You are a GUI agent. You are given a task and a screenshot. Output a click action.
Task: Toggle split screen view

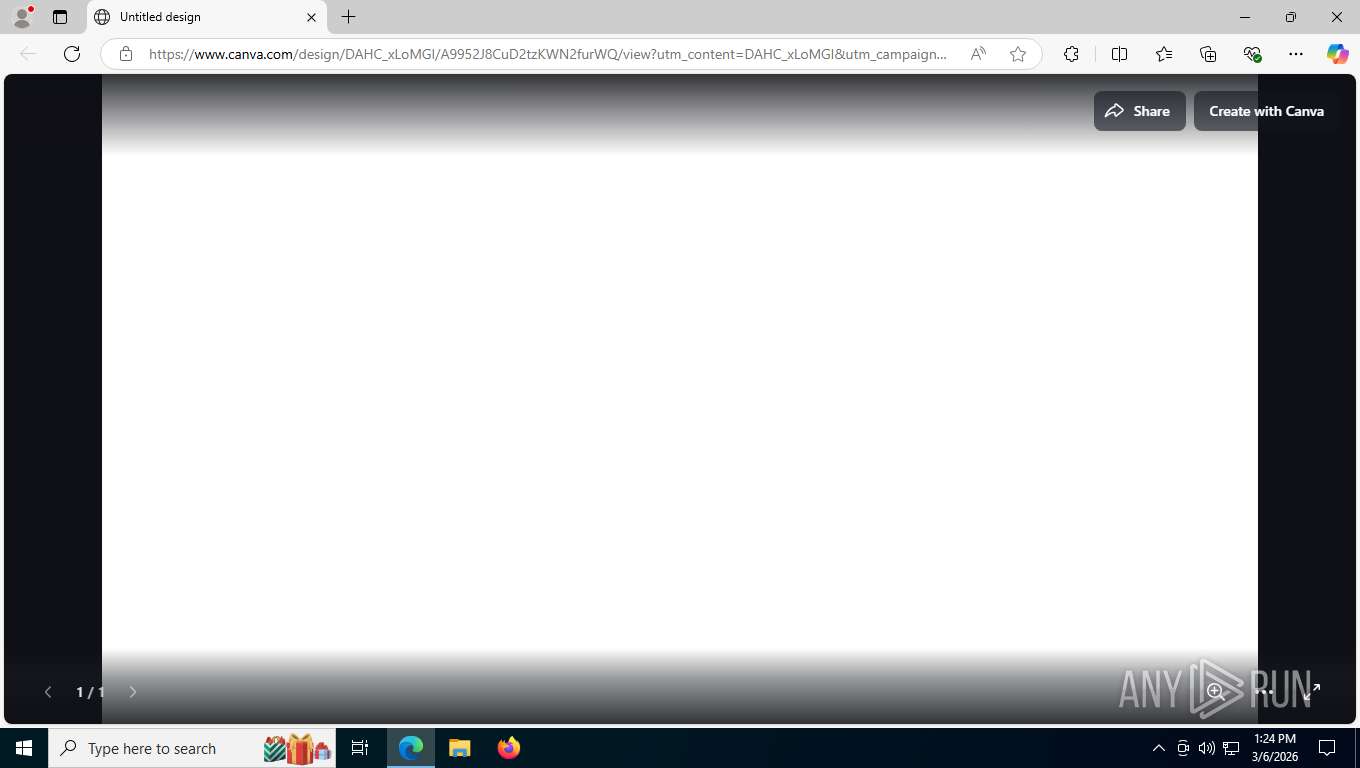(1119, 54)
